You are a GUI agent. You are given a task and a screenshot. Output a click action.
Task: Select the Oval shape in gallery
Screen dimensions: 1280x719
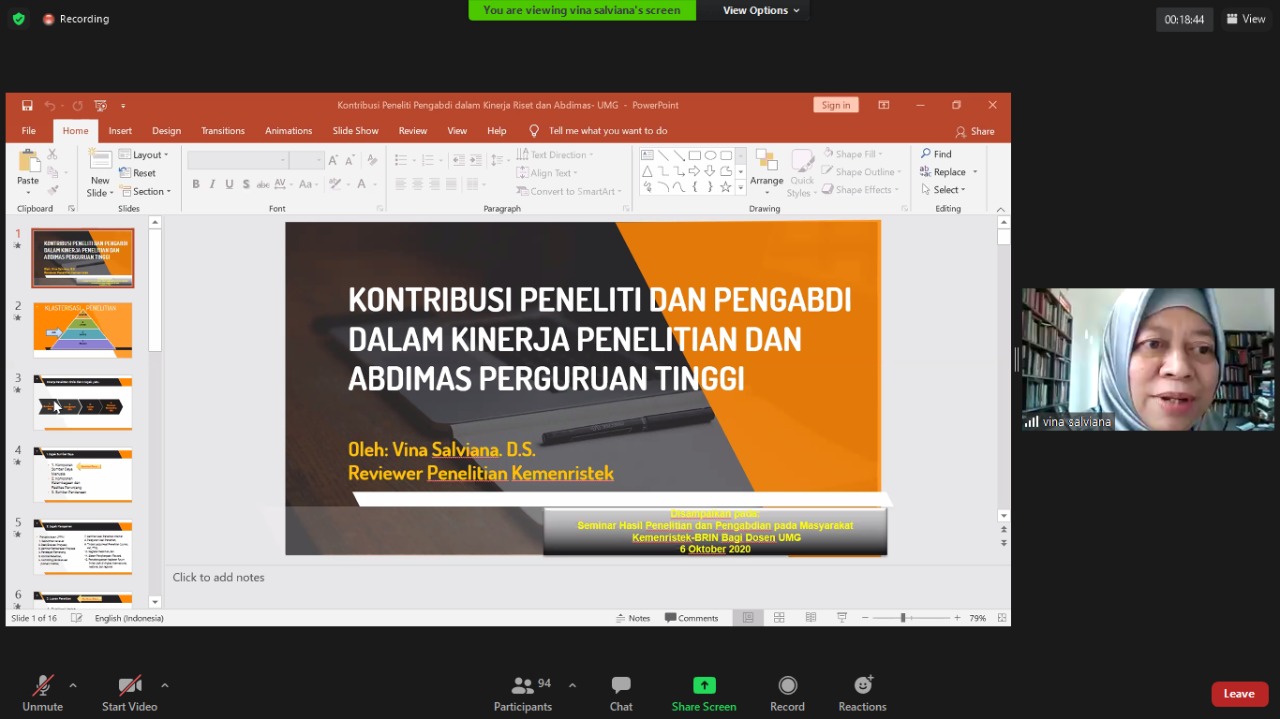[x=710, y=155]
